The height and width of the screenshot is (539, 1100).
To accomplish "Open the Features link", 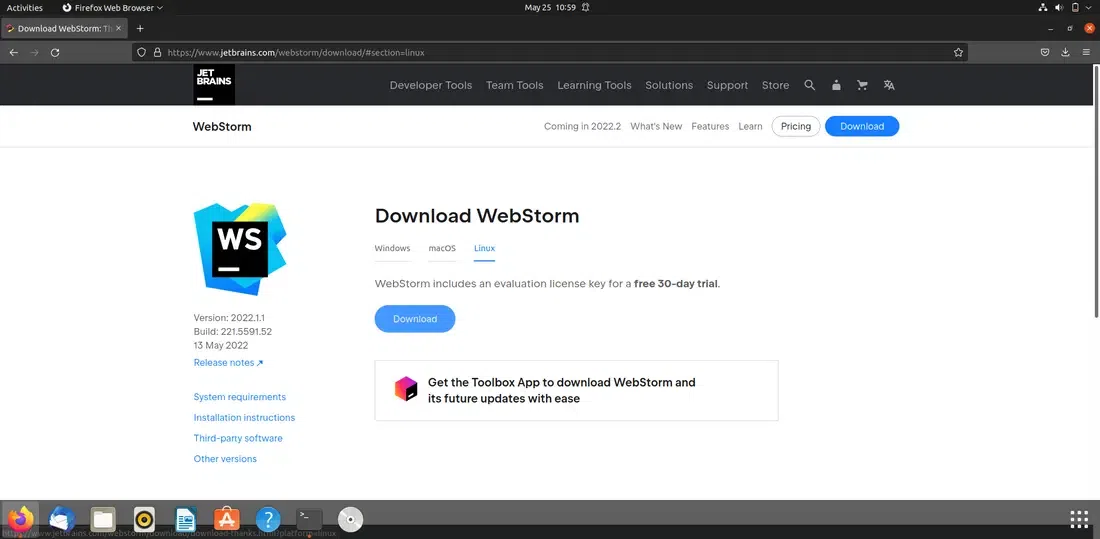I will pyautogui.click(x=710, y=126).
